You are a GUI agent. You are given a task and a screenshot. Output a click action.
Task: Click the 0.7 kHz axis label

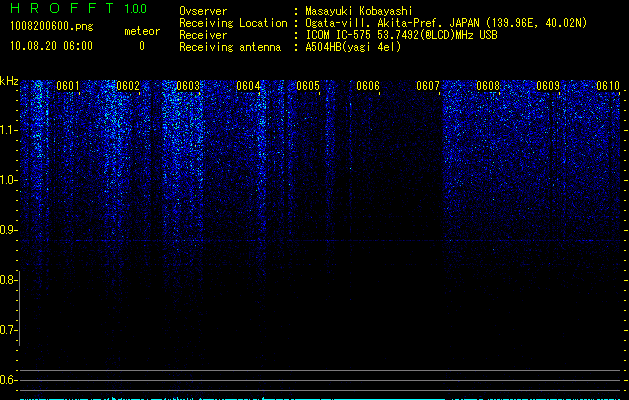click(x=8, y=330)
